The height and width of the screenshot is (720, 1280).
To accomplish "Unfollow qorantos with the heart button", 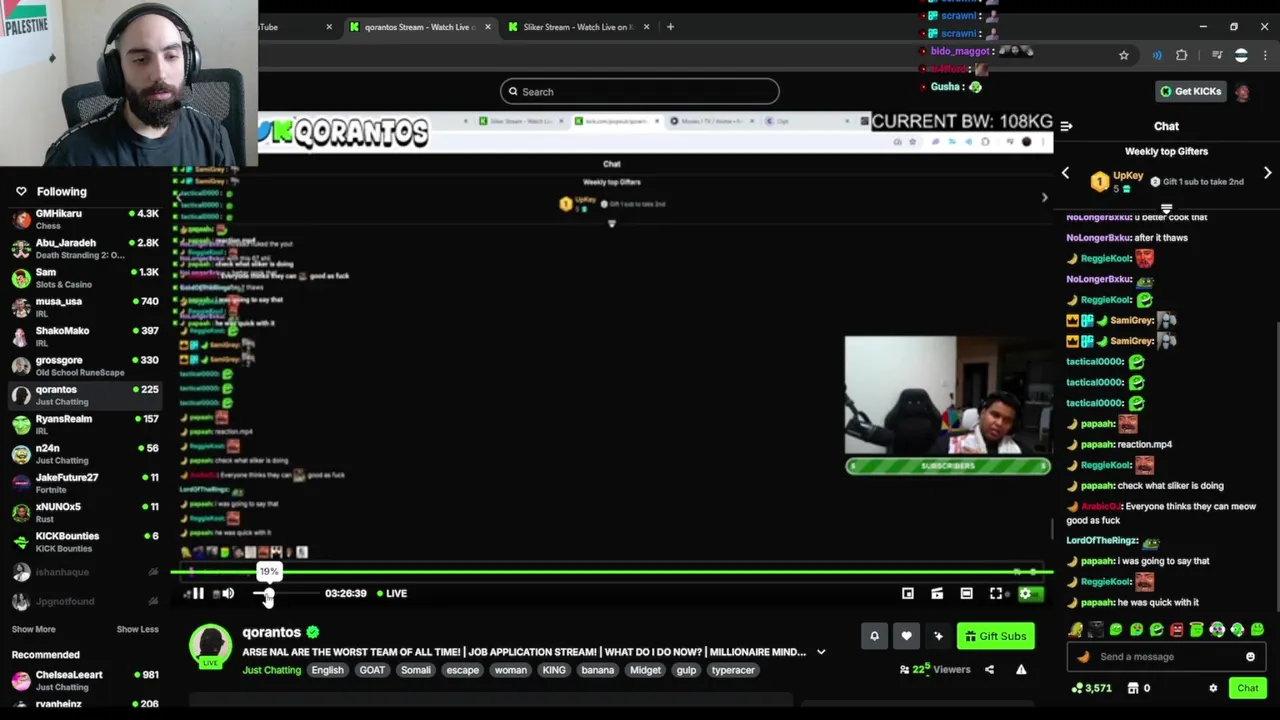I will click(906, 636).
